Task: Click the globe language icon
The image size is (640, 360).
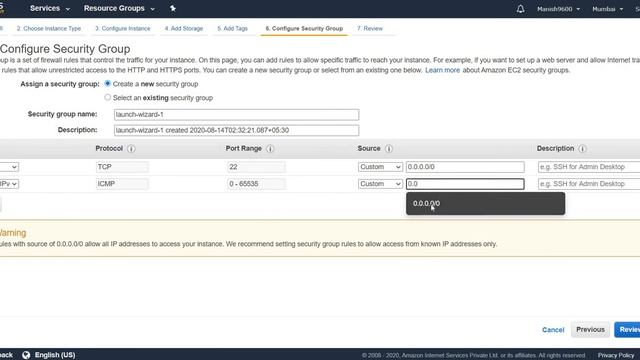Action: click(26, 355)
